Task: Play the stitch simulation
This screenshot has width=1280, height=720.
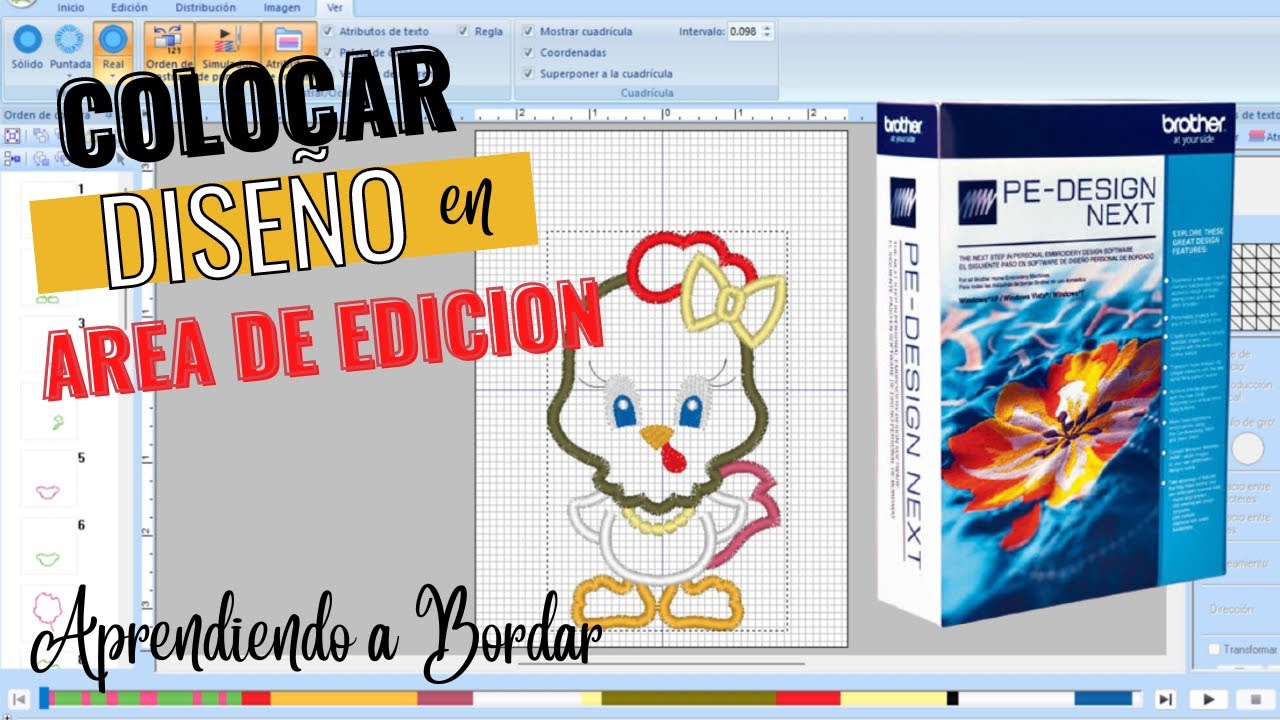Action: coord(1208,699)
